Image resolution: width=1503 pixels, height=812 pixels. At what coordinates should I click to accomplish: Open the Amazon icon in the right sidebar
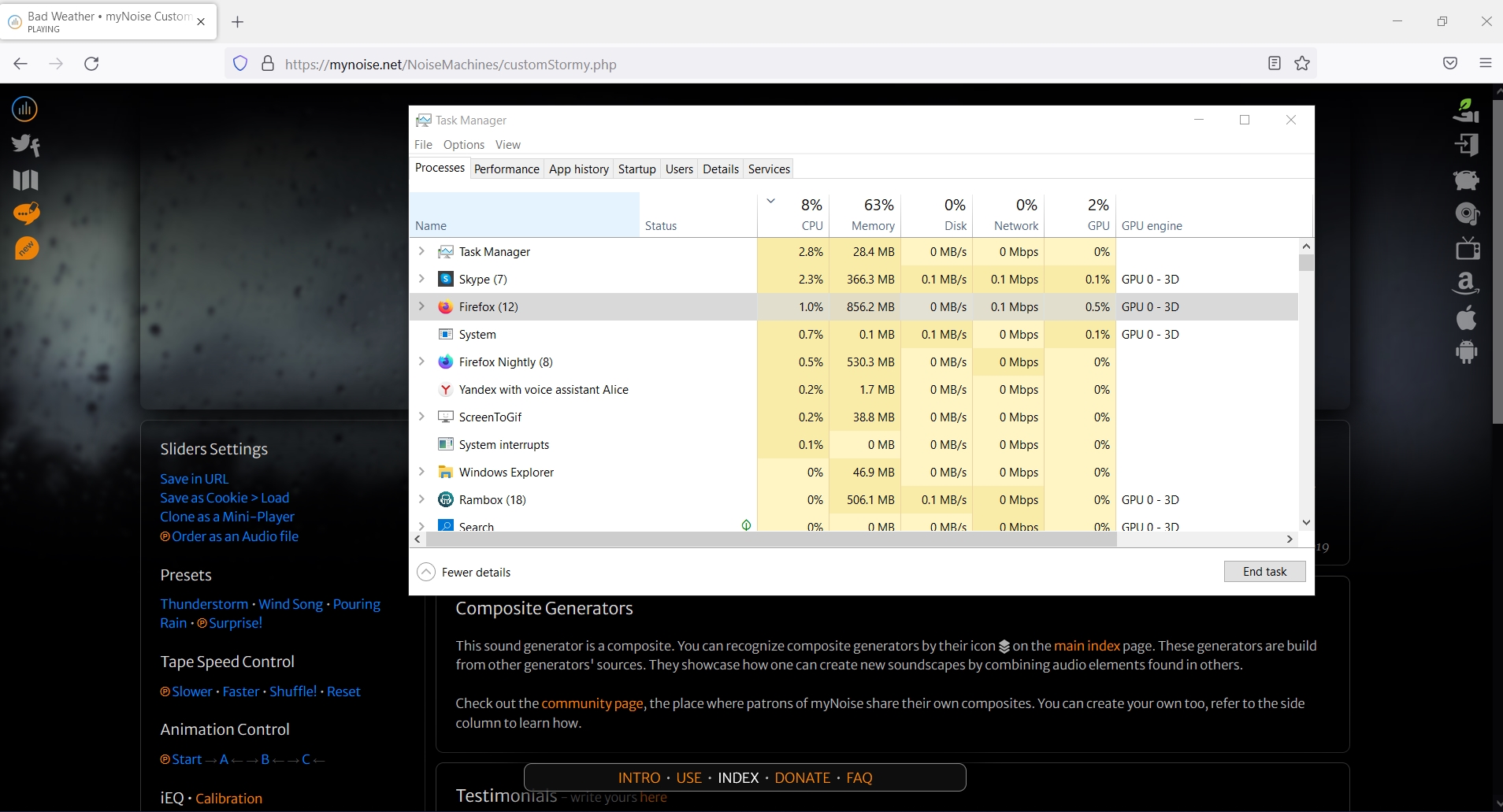(x=1467, y=283)
